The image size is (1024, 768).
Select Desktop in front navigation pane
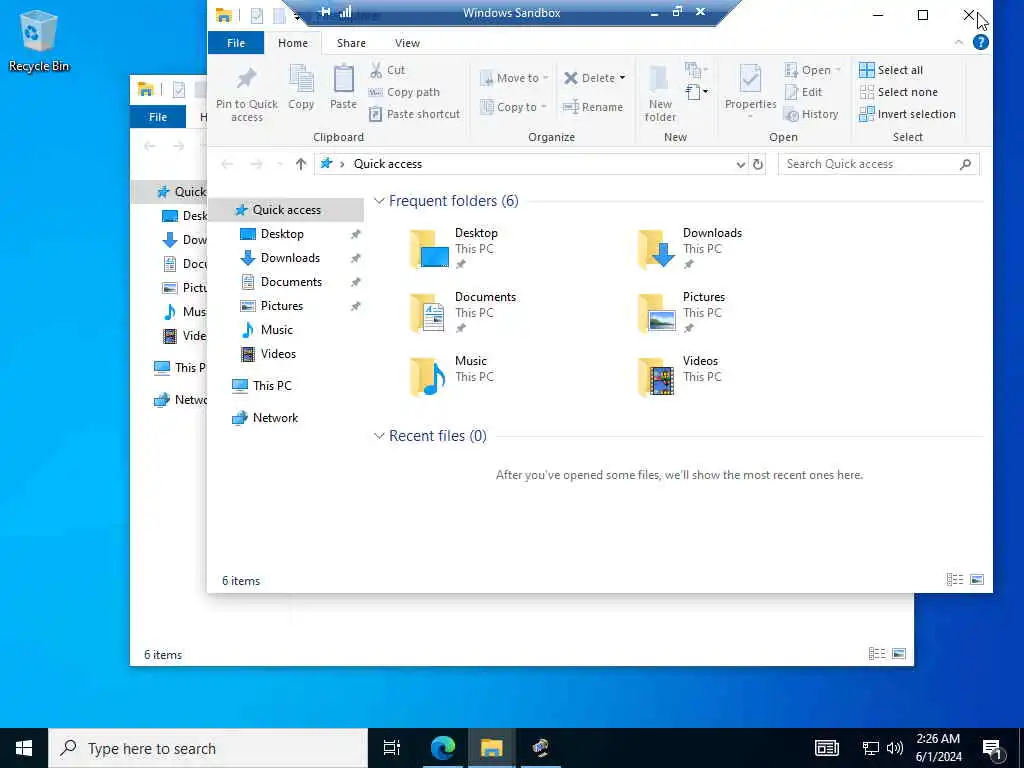point(281,234)
